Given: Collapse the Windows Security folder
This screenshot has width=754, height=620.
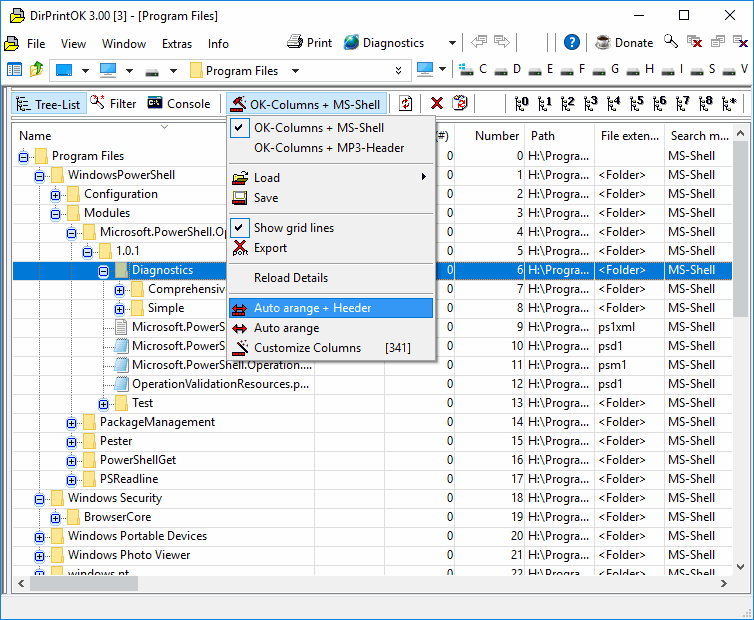Looking at the screenshot, I should pyautogui.click(x=39, y=499).
